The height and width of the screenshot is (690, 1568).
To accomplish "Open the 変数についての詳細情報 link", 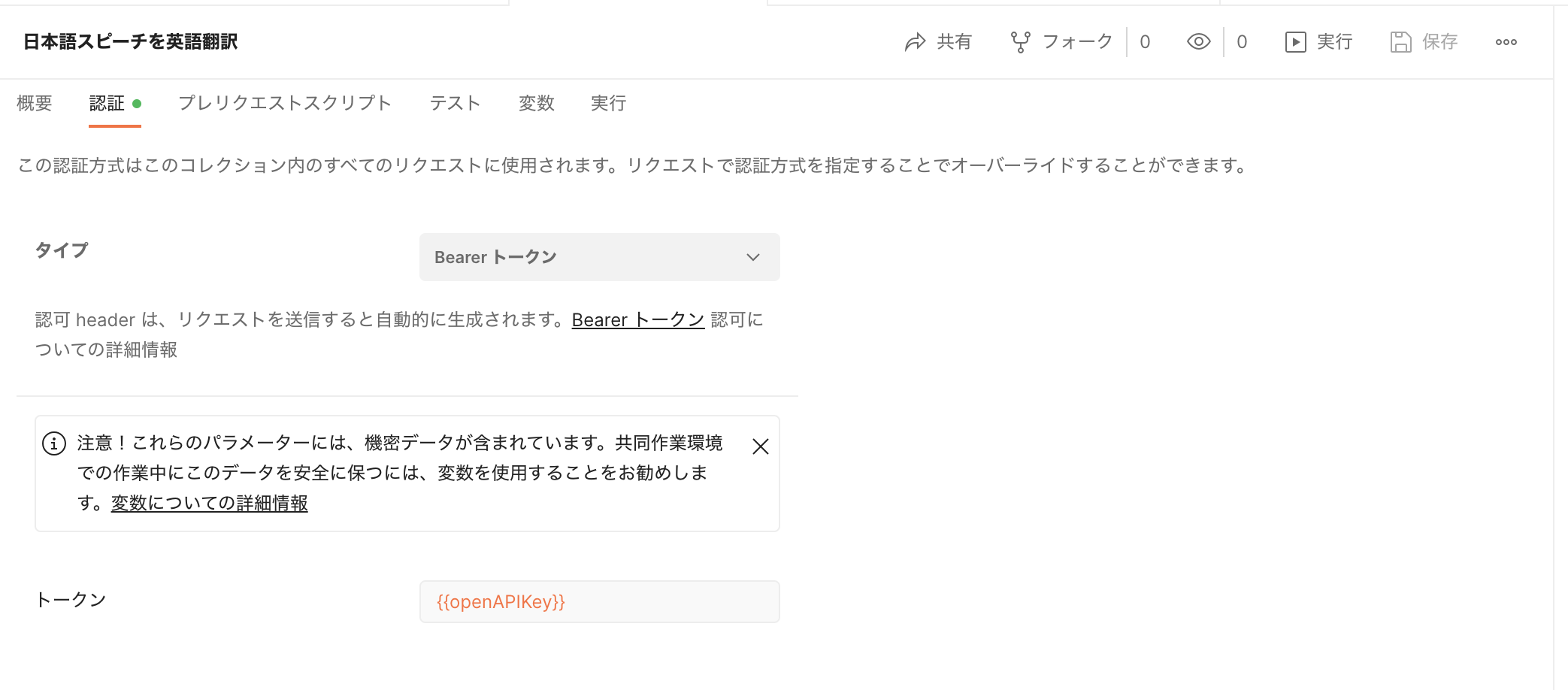I will pyautogui.click(x=209, y=504).
